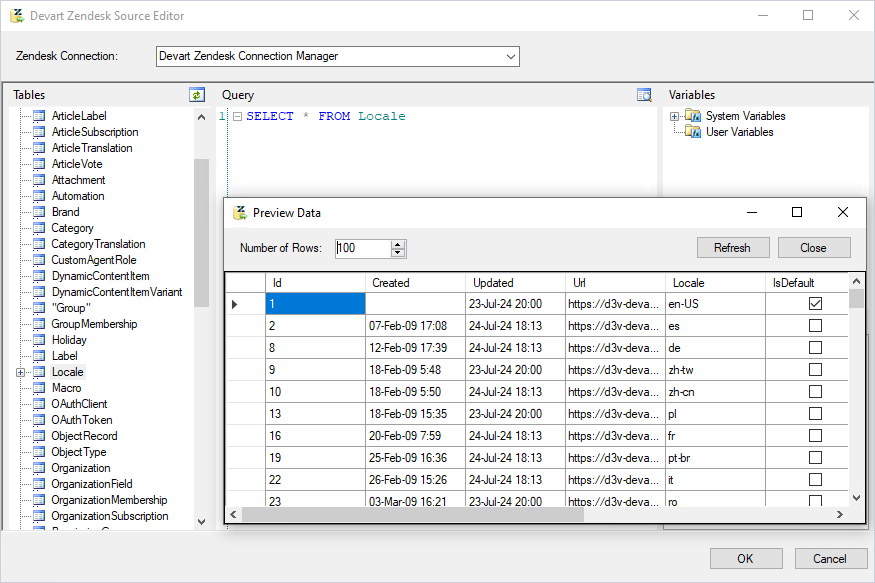Refresh the Tables list

(196, 94)
